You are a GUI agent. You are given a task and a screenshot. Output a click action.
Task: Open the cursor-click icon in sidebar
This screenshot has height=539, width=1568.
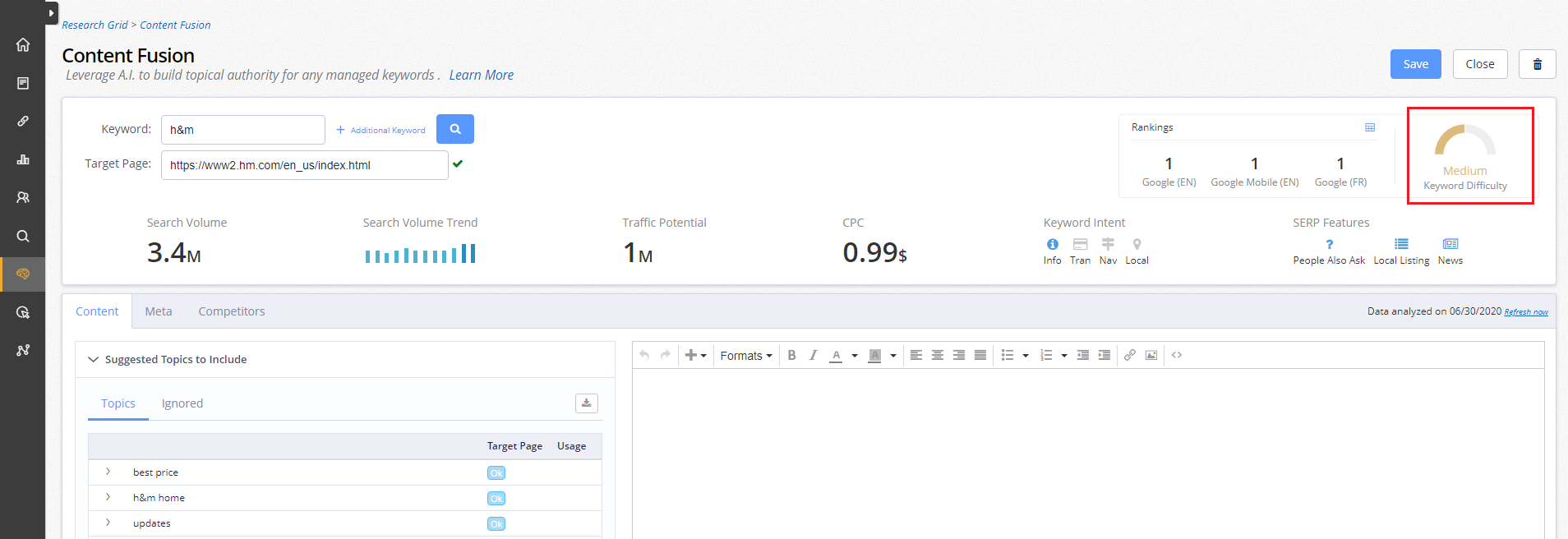tap(23, 312)
